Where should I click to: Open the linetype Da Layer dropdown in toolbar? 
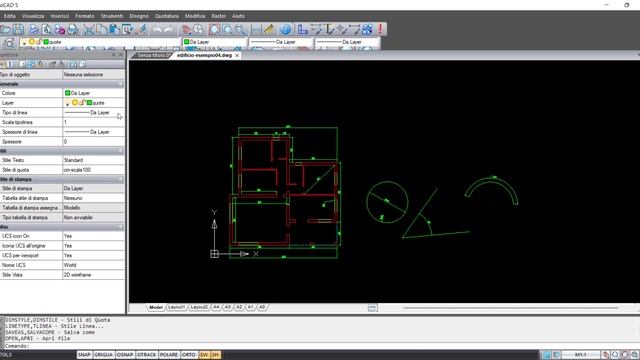click(281, 42)
